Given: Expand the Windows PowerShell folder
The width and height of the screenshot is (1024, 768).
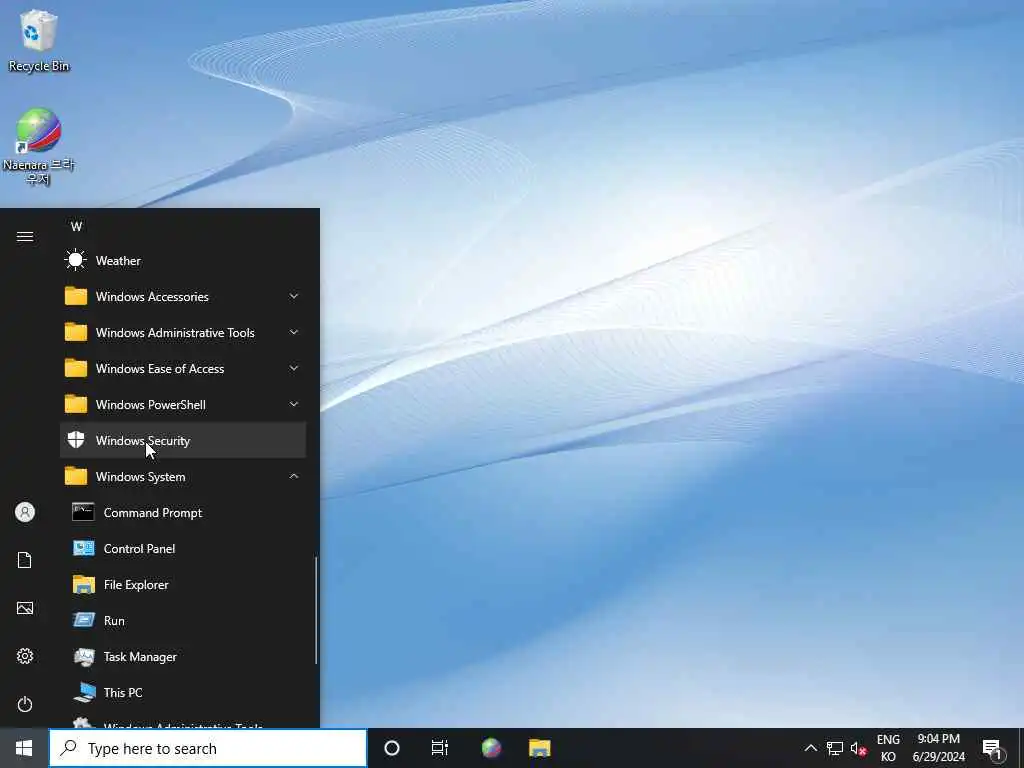Looking at the screenshot, I should 183,404.
